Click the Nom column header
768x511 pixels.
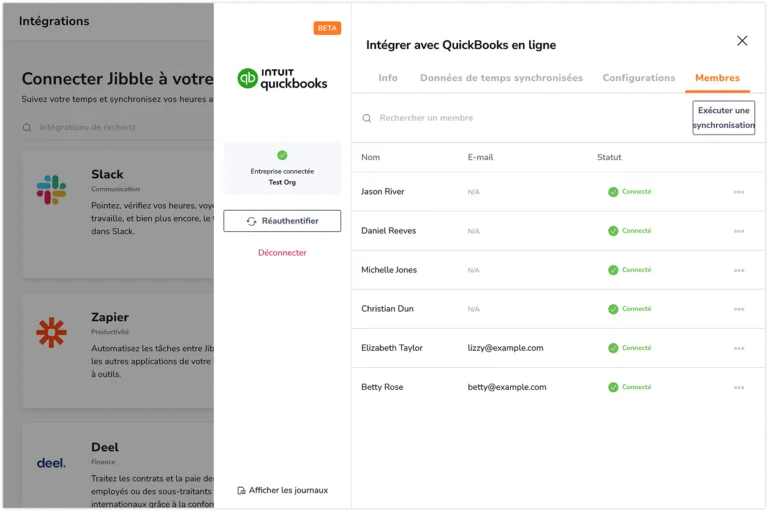[370, 157]
